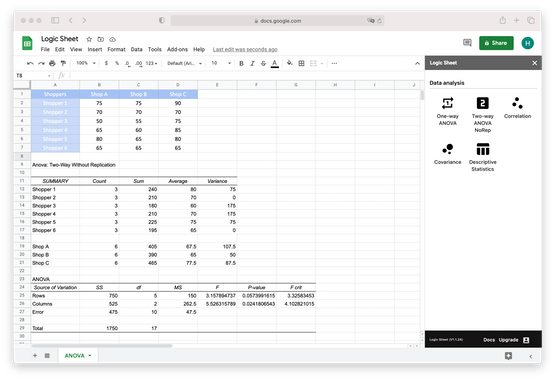Image resolution: width=555 pixels, height=380 pixels.
Task: Open the zoom level dropdown
Action: coord(86,63)
